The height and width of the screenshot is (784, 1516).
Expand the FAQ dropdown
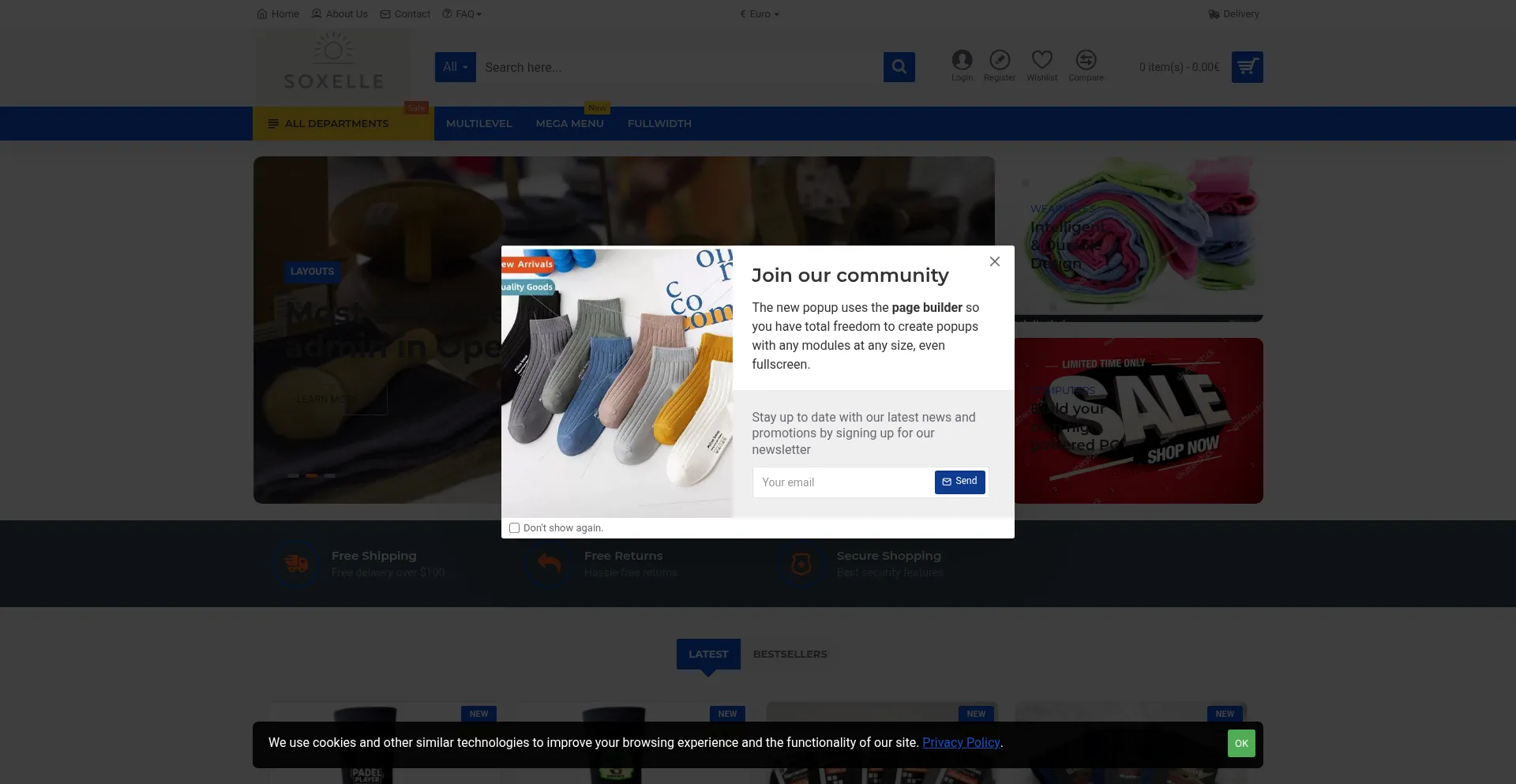pos(462,14)
